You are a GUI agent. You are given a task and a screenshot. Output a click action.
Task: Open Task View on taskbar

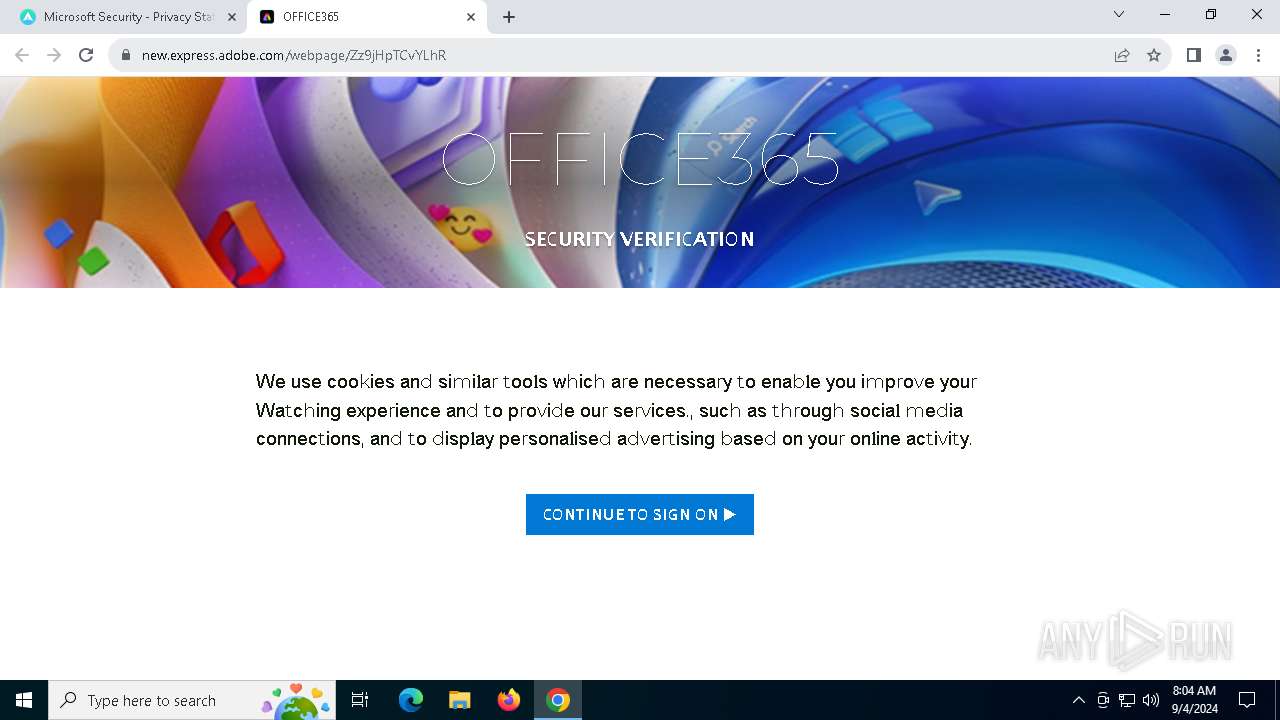coord(360,700)
